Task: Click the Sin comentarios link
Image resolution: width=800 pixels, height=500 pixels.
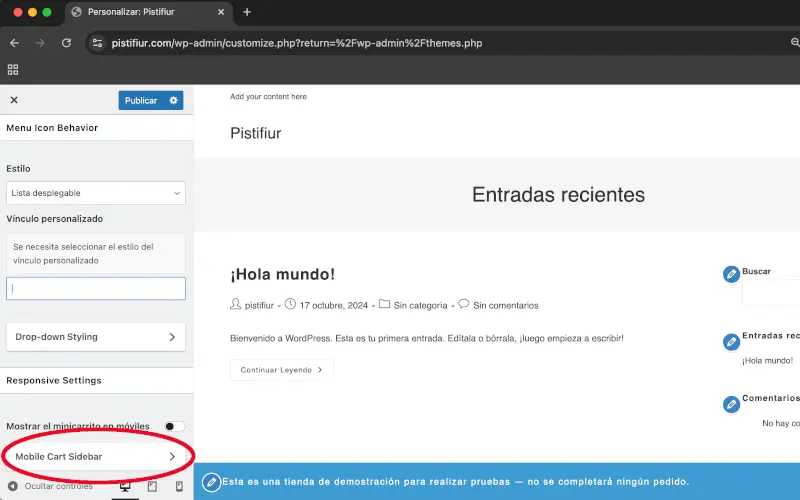Action: pyautogui.click(x=506, y=305)
